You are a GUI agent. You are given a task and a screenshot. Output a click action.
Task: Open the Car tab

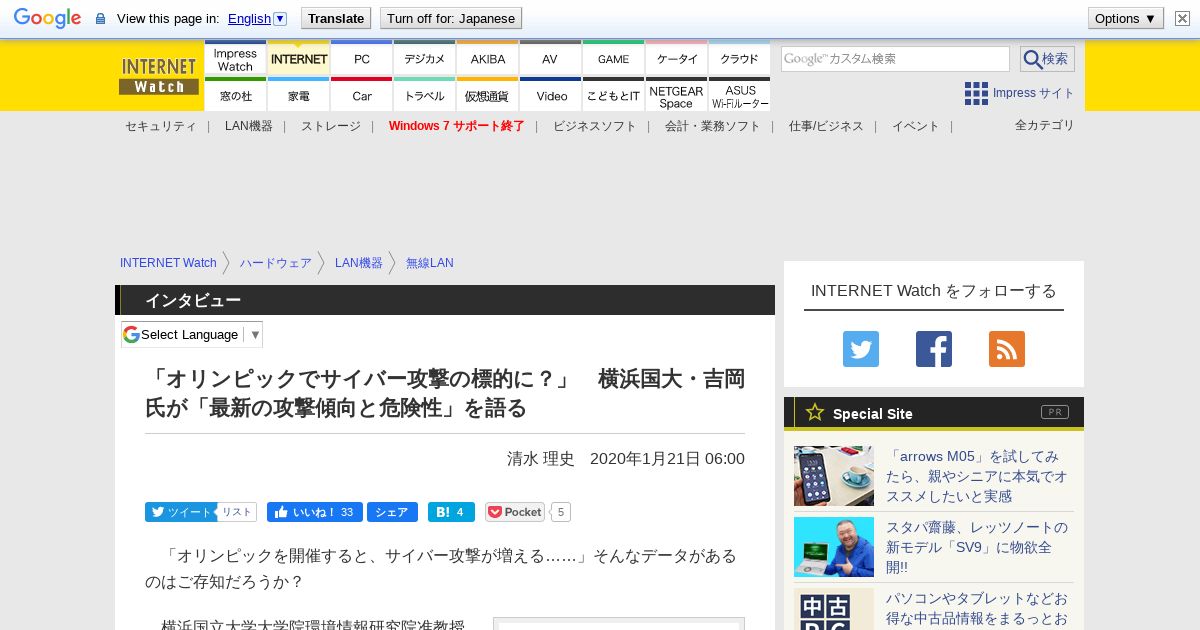coord(362,95)
